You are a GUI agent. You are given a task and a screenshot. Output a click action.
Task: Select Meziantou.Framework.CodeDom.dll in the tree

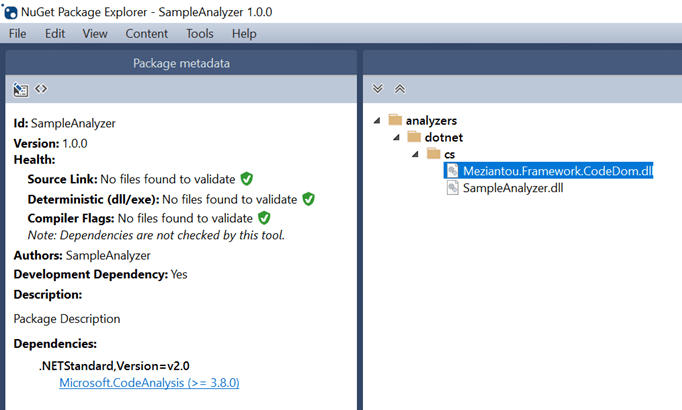[557, 171]
